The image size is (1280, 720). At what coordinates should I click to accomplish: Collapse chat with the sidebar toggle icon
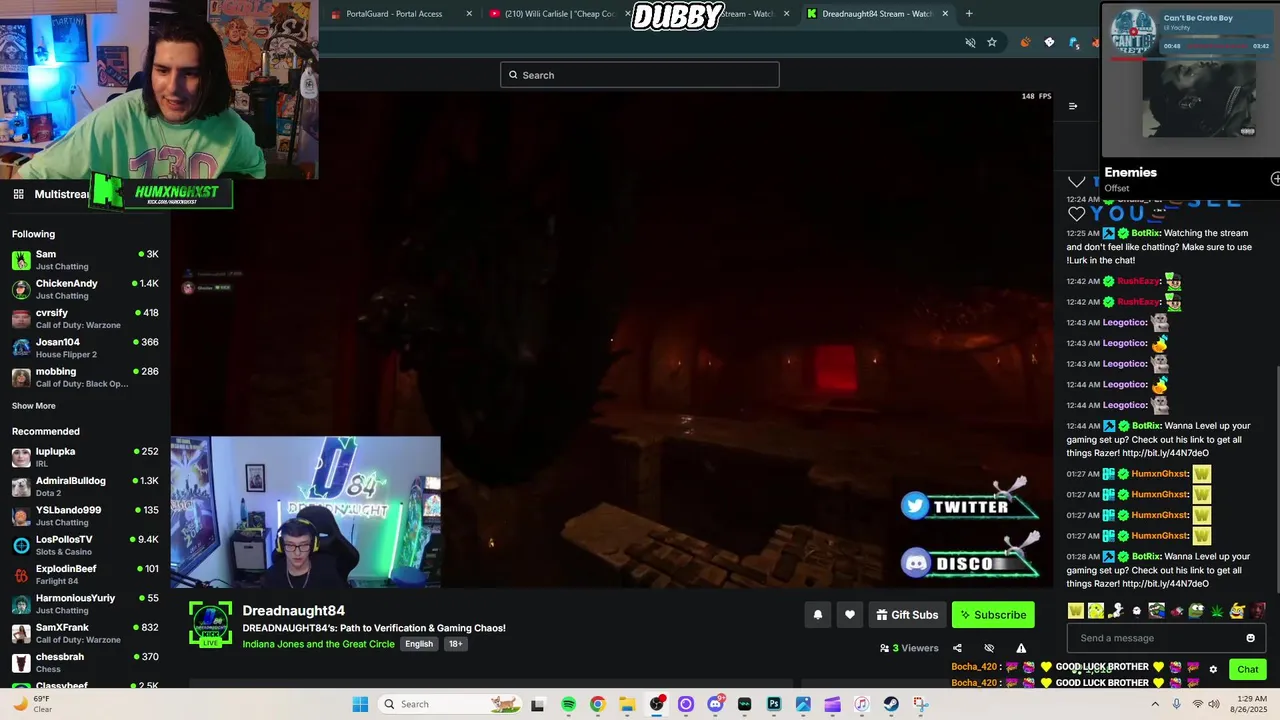(1073, 106)
